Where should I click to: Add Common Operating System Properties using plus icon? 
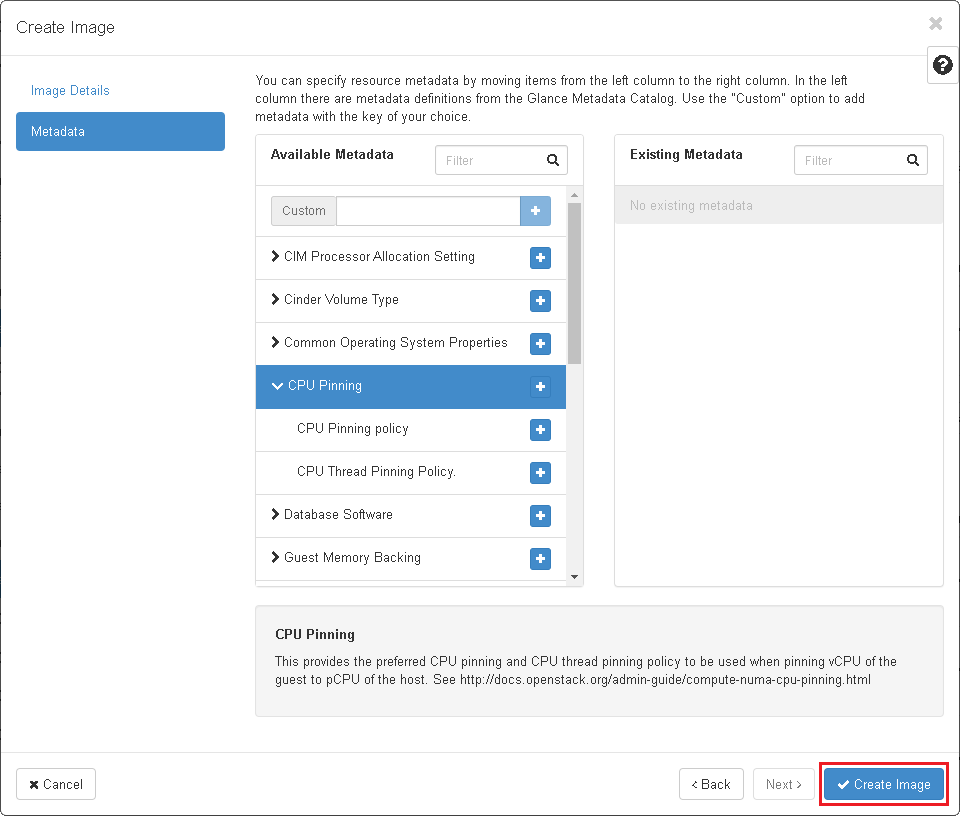click(540, 344)
